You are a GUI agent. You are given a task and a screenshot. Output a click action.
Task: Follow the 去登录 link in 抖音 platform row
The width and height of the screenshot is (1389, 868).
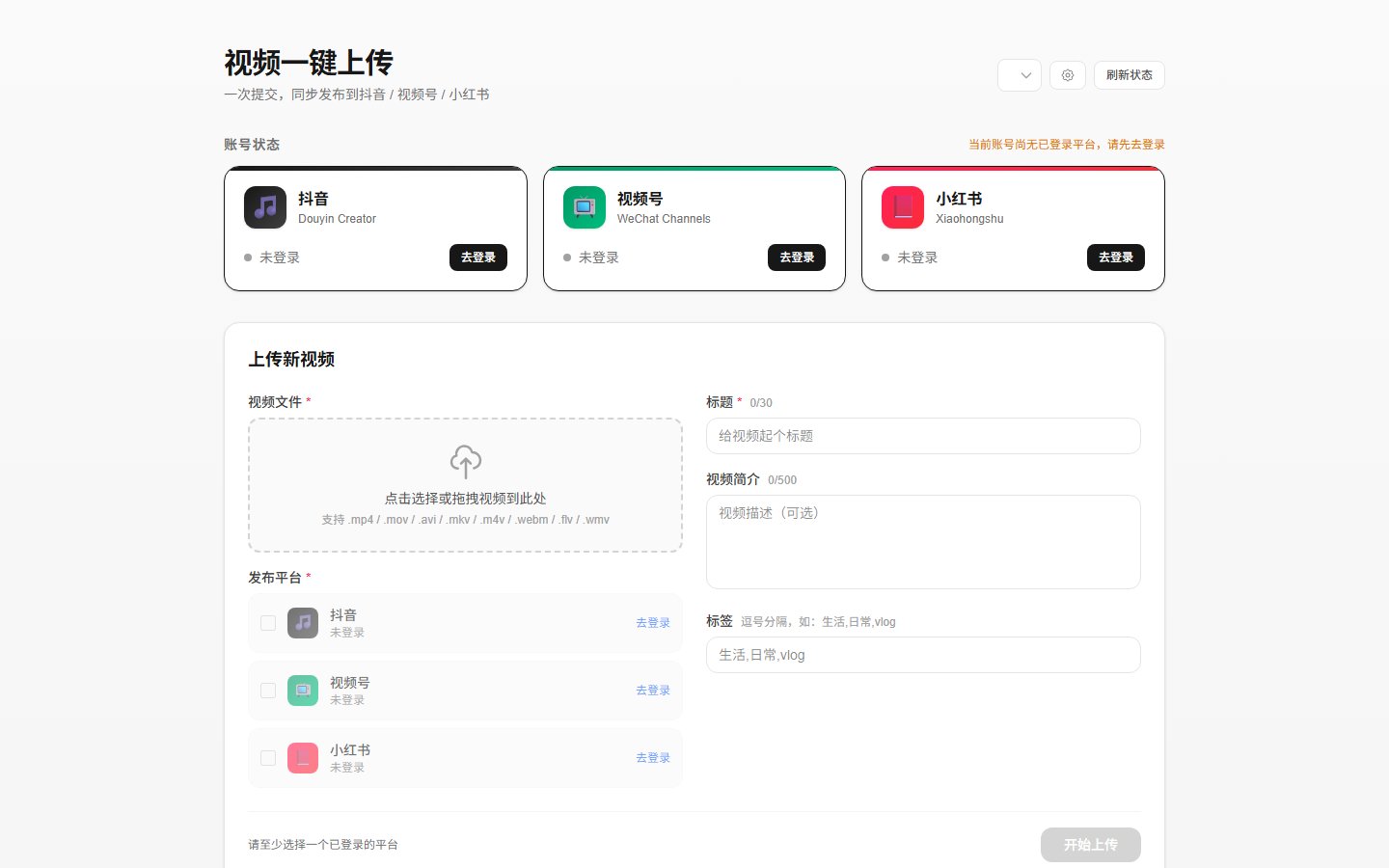pos(653,623)
